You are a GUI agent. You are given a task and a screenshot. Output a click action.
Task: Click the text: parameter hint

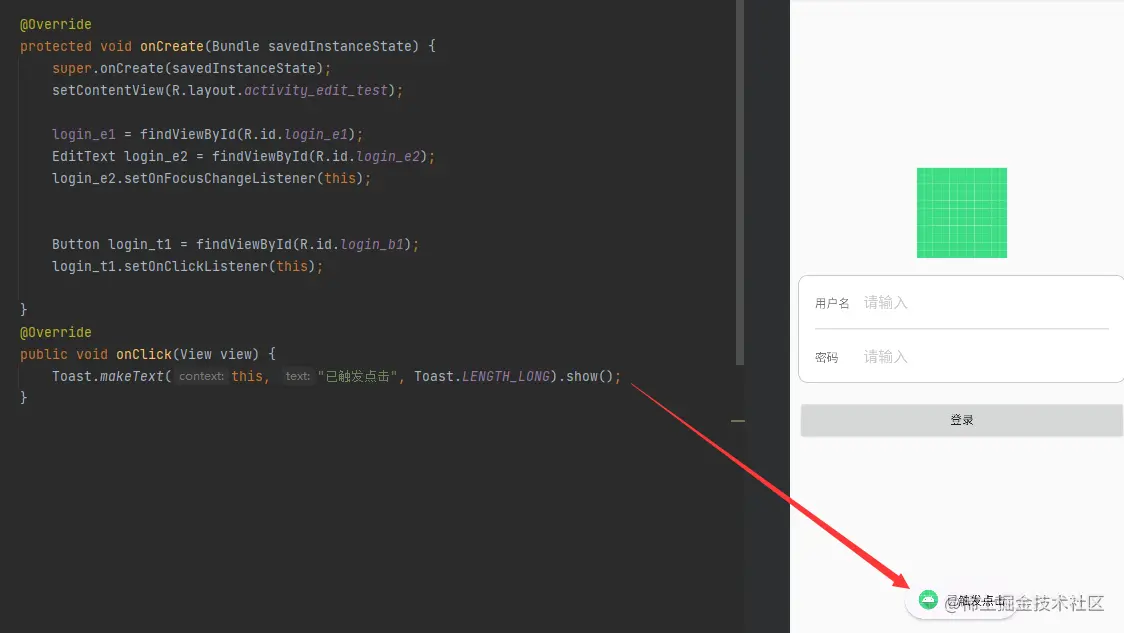(x=297, y=376)
